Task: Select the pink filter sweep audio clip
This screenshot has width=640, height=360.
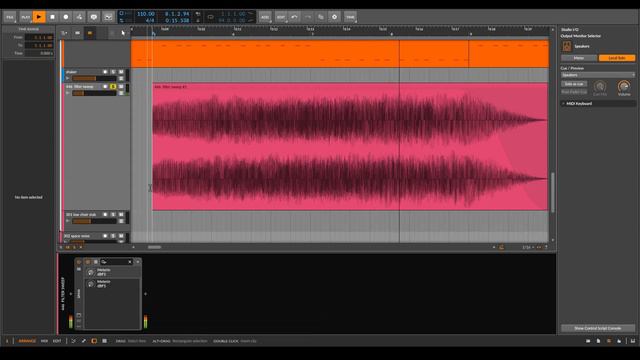Action: click(350, 147)
